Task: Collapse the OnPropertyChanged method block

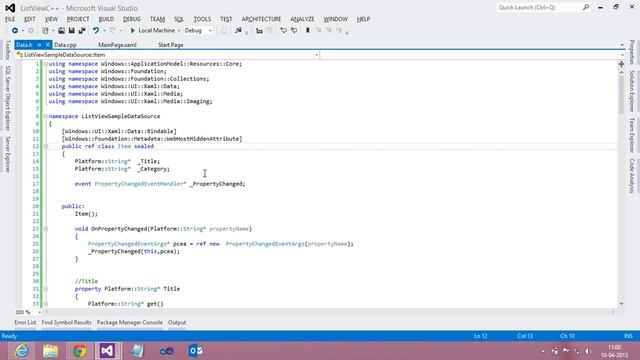Action: click(x=46, y=229)
